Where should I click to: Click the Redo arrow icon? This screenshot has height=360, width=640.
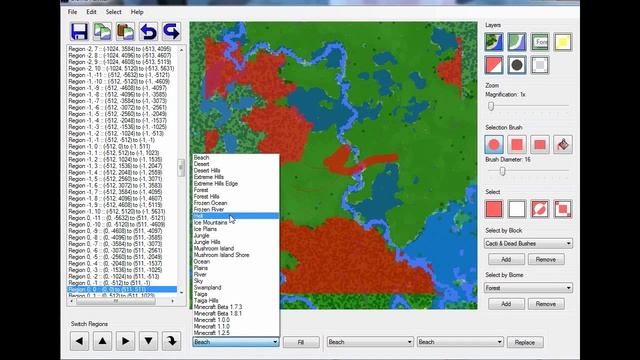(171, 31)
